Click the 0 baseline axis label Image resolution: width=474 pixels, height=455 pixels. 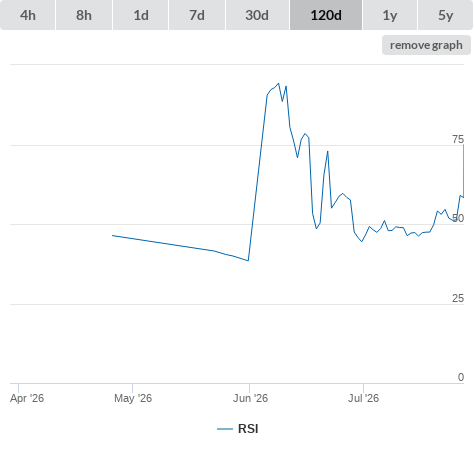[x=461, y=377]
